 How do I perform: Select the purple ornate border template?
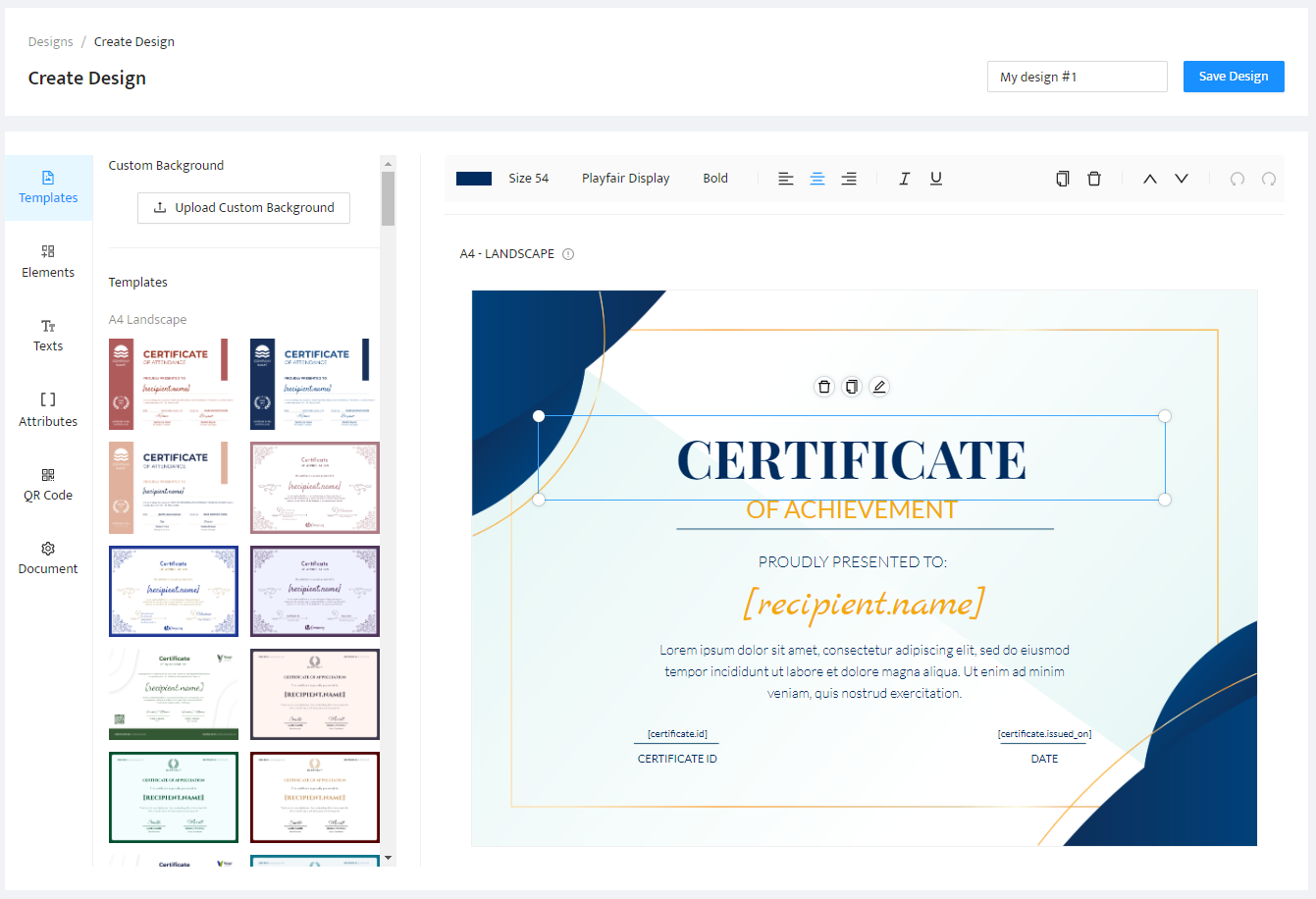pos(315,591)
